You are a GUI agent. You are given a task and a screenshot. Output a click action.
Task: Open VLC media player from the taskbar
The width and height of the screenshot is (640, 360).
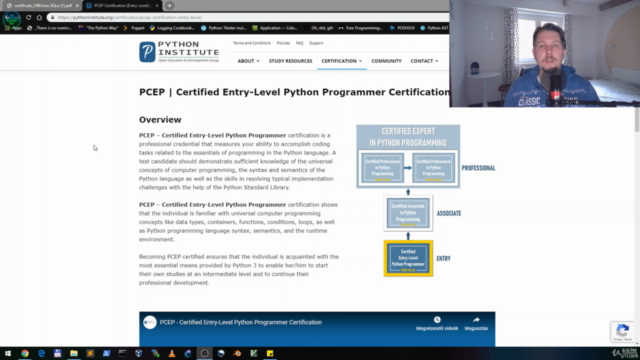172,353
